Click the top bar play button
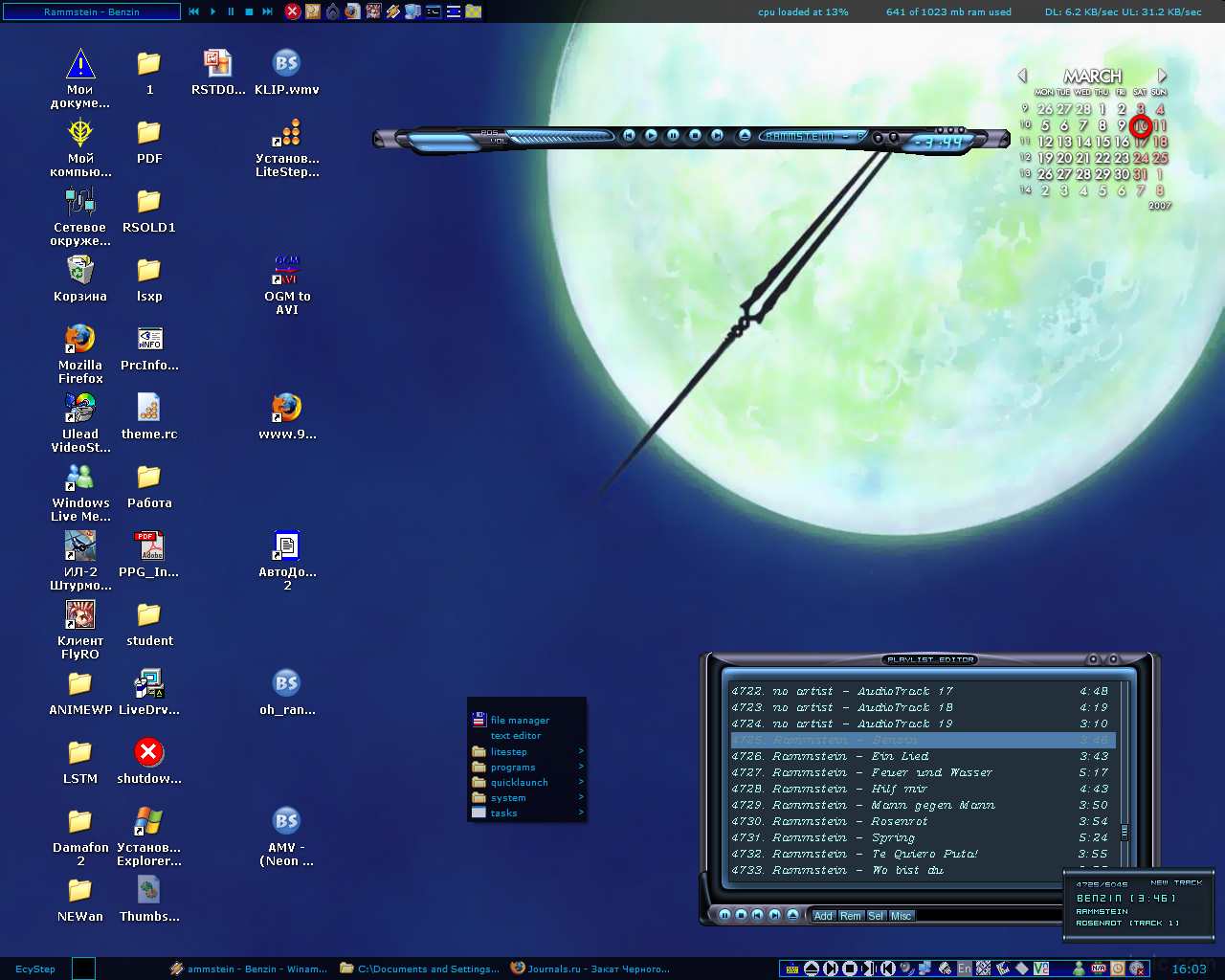The image size is (1225, 980). pos(212,11)
